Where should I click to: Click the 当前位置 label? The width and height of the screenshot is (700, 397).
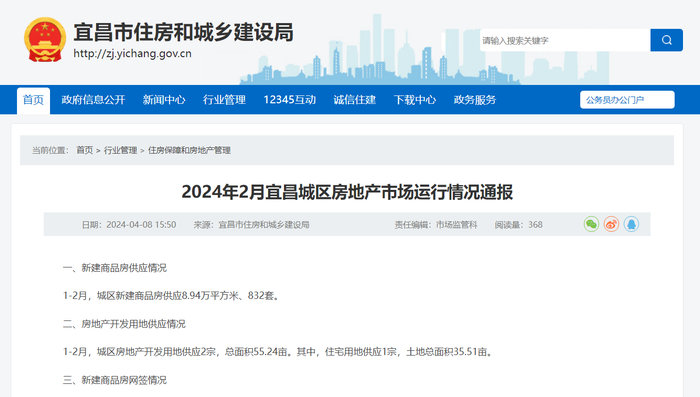[x=50, y=150]
